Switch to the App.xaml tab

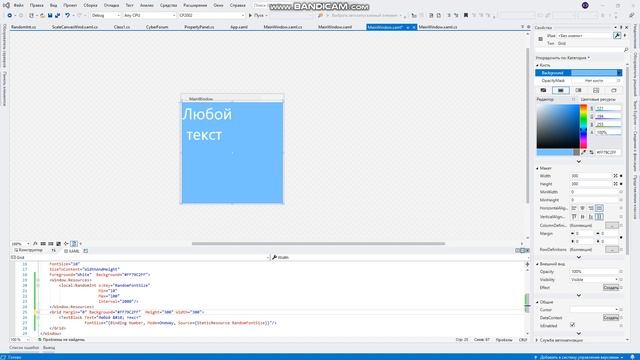239,27
